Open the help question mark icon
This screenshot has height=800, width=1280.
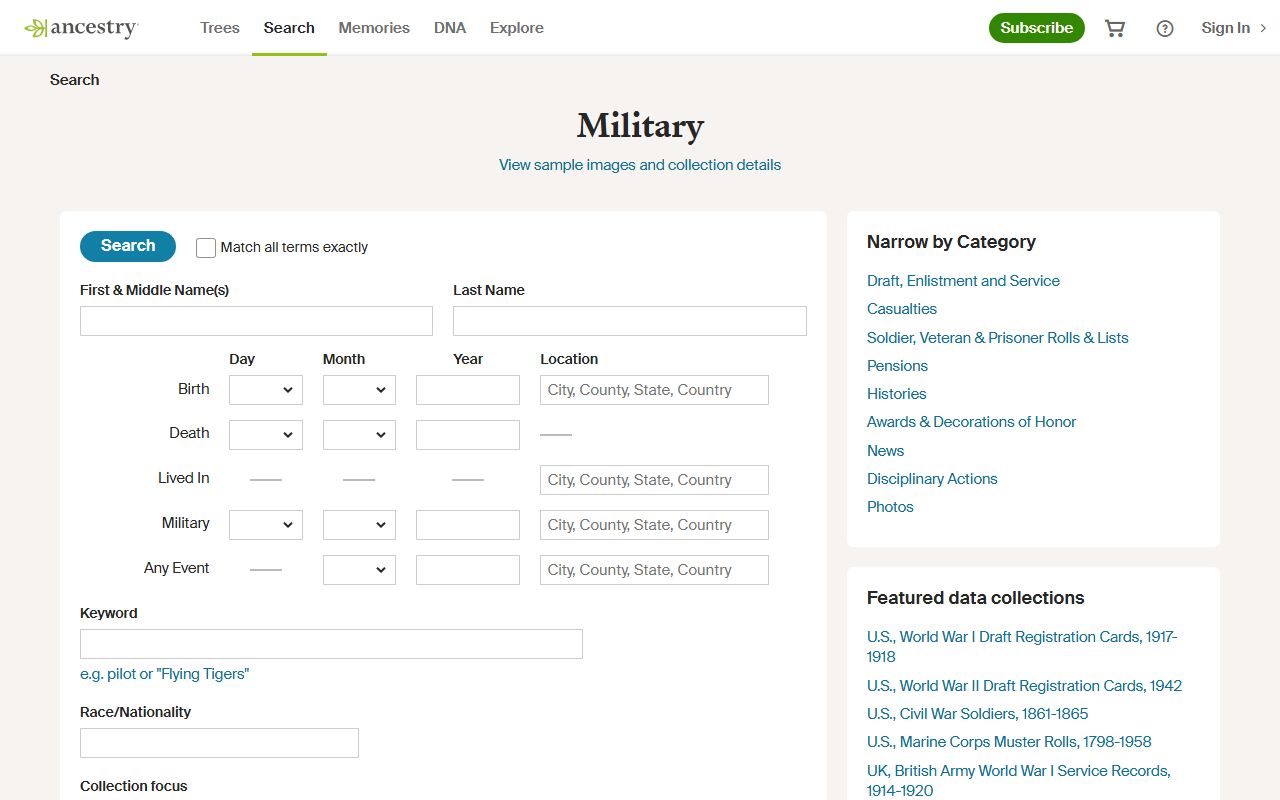tap(1165, 28)
